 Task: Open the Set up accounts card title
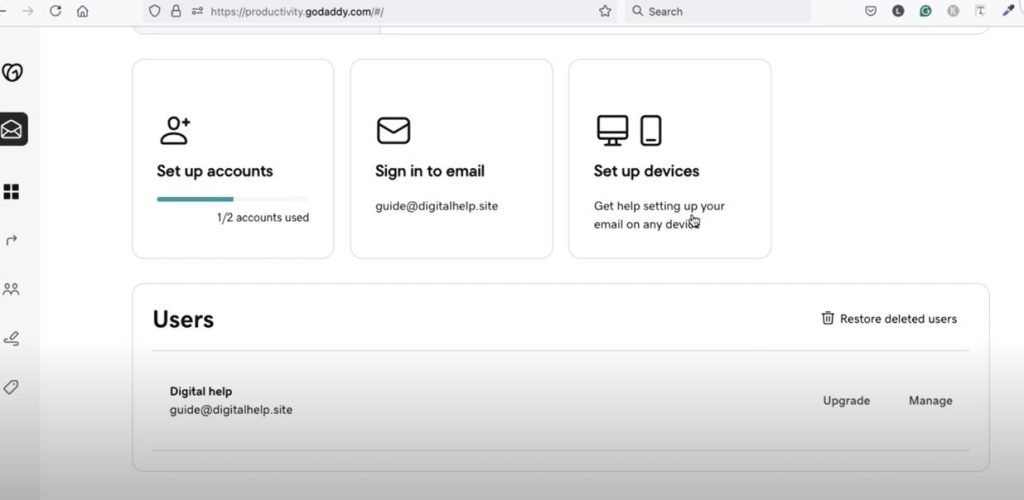click(x=215, y=171)
